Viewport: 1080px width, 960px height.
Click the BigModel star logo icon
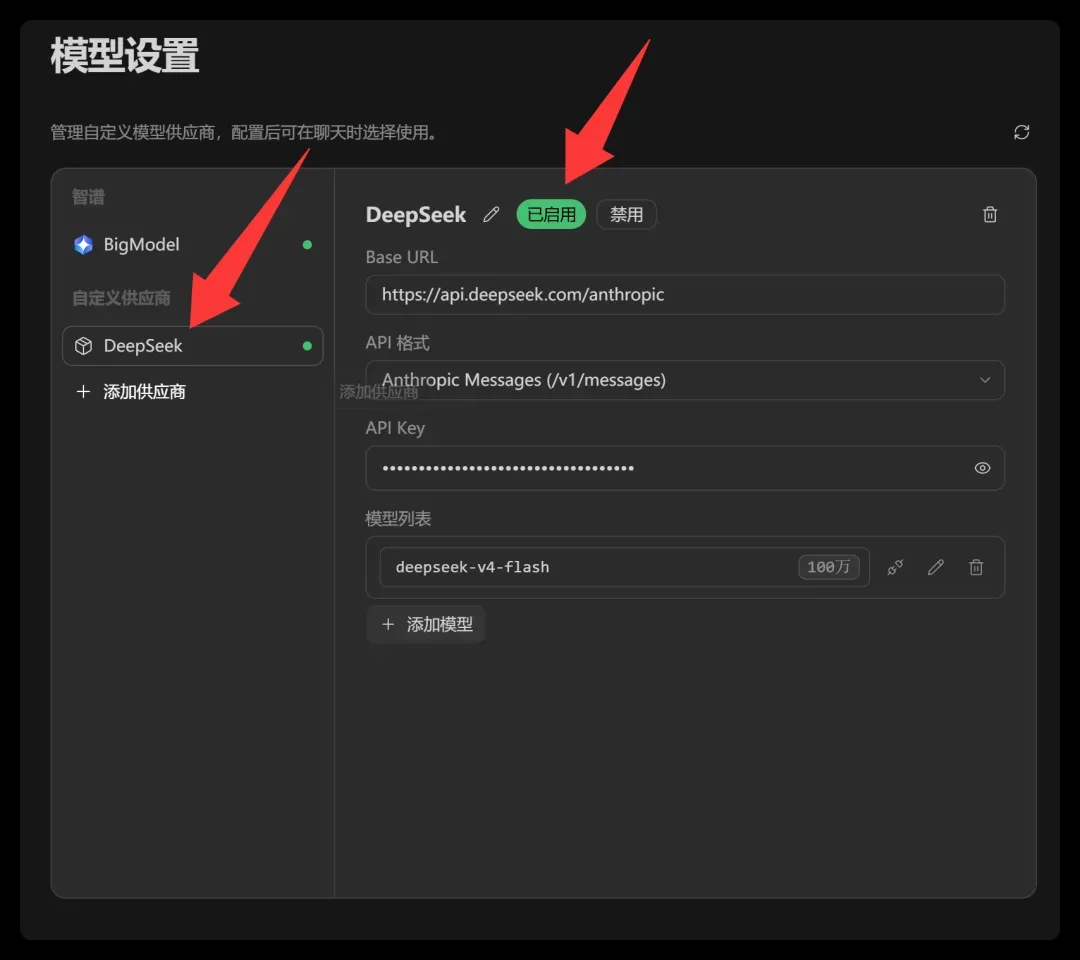coord(83,244)
